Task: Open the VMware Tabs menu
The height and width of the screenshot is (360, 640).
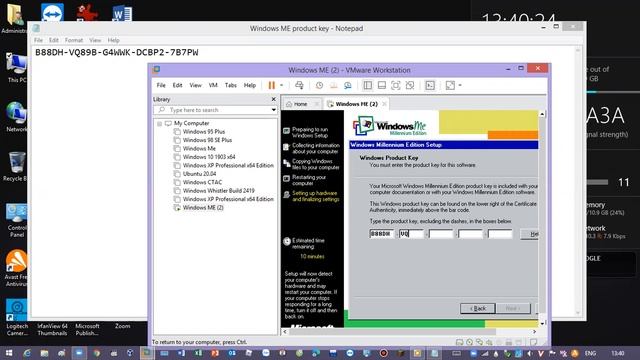Action: click(231, 85)
